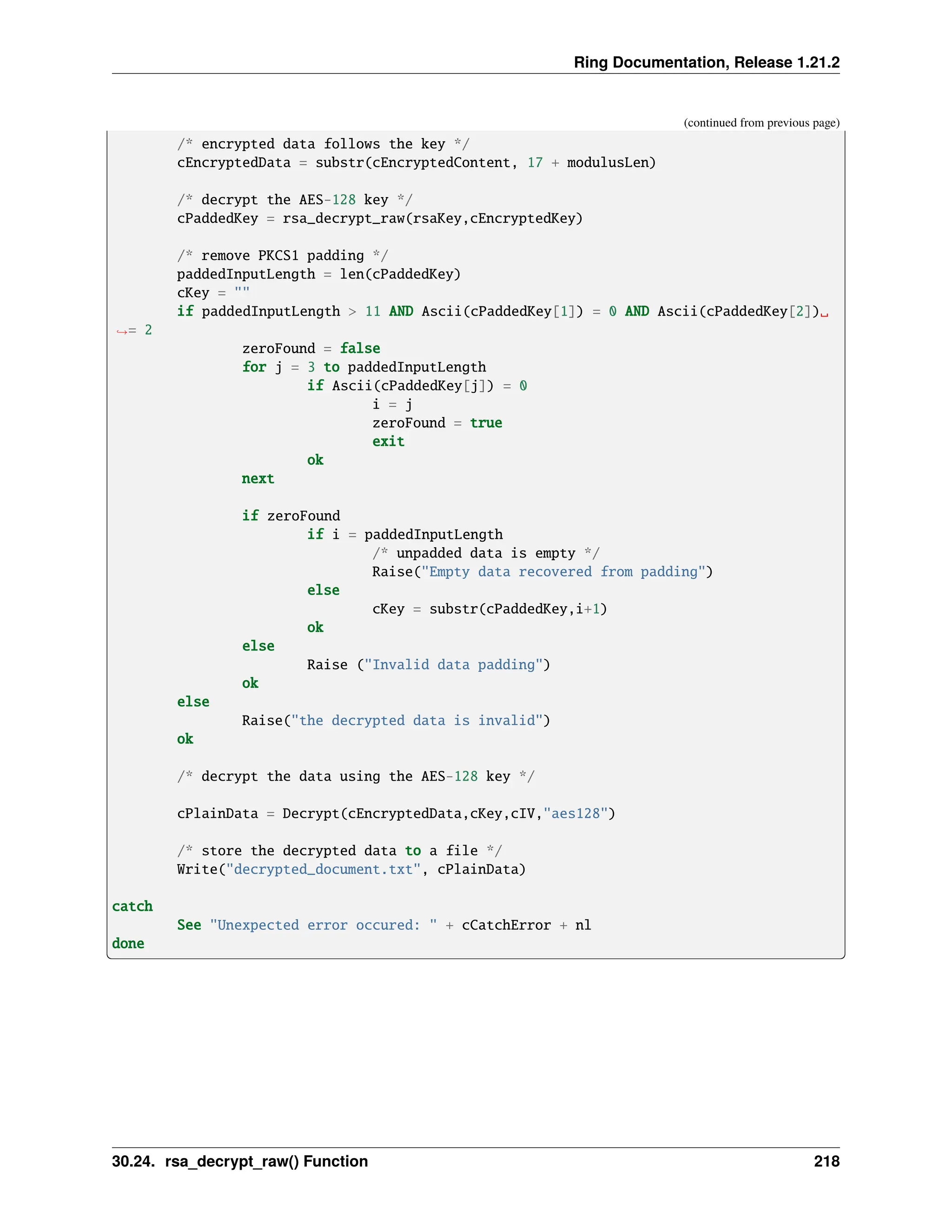
Task: Click the 'cEncryptedData' variable assignment
Action: click(233, 162)
